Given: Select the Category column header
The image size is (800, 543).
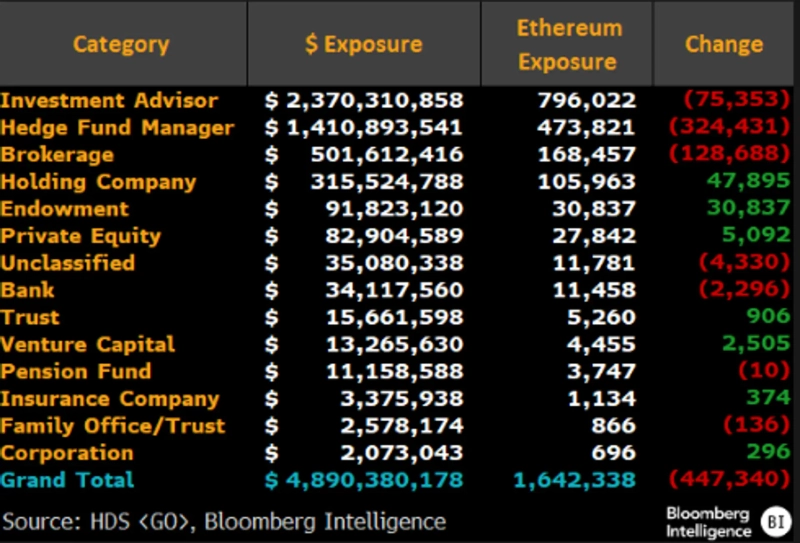Looking at the screenshot, I should tap(121, 45).
